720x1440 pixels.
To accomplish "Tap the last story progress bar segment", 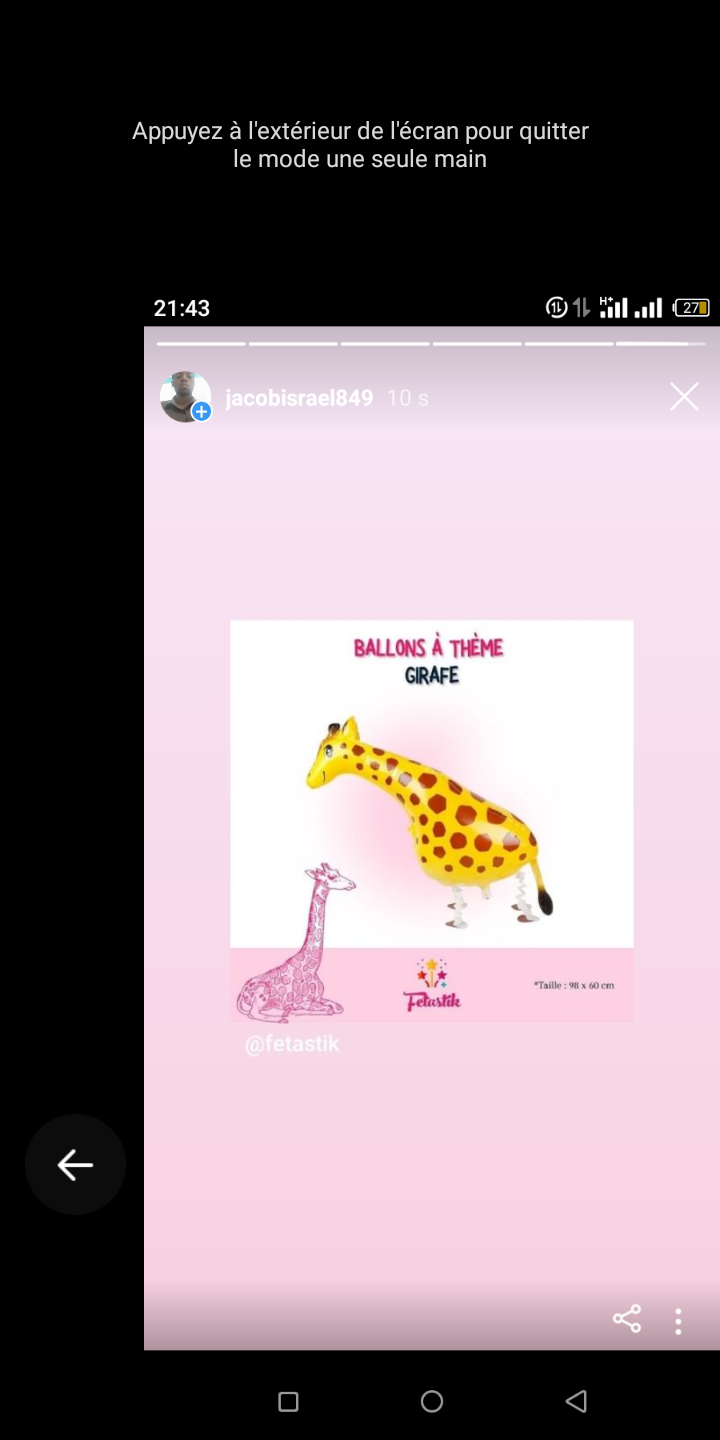I will point(661,344).
